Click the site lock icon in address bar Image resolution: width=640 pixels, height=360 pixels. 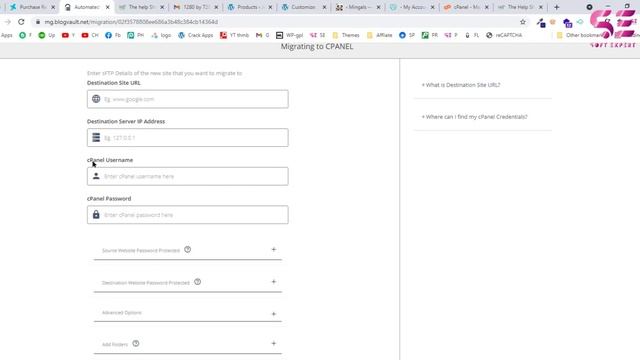point(38,22)
